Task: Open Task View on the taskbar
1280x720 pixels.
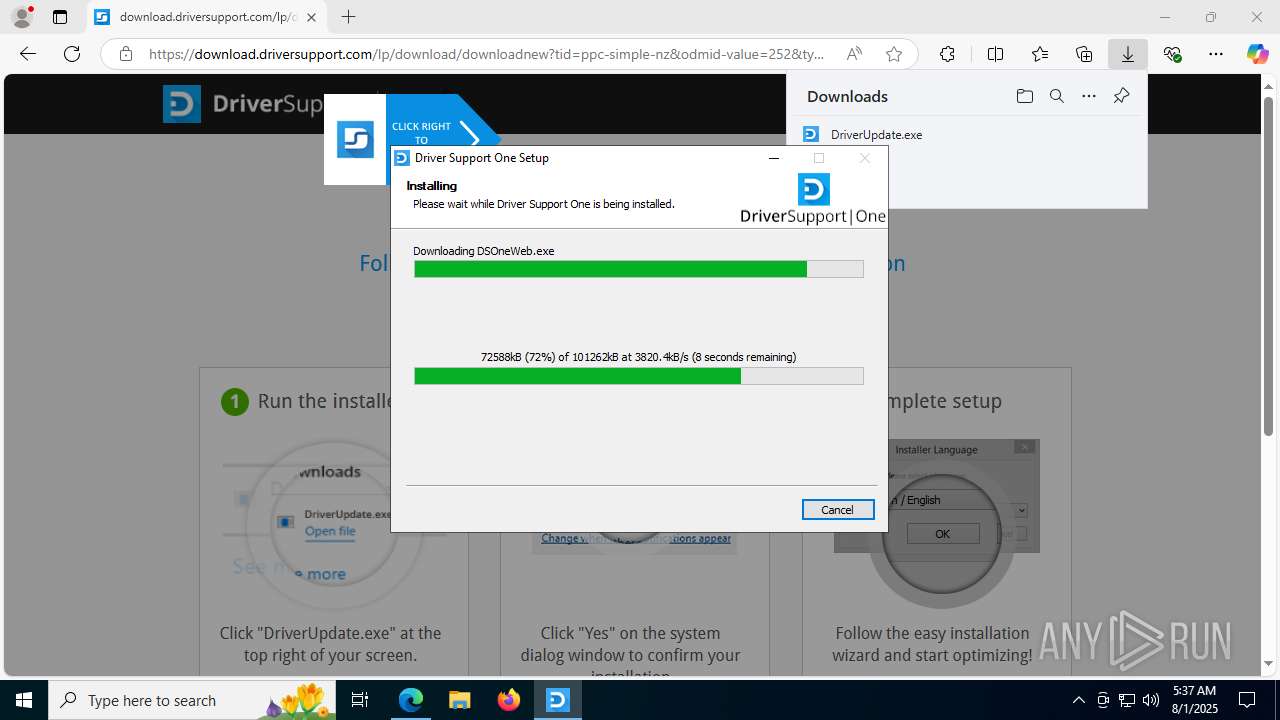Action: [x=360, y=700]
